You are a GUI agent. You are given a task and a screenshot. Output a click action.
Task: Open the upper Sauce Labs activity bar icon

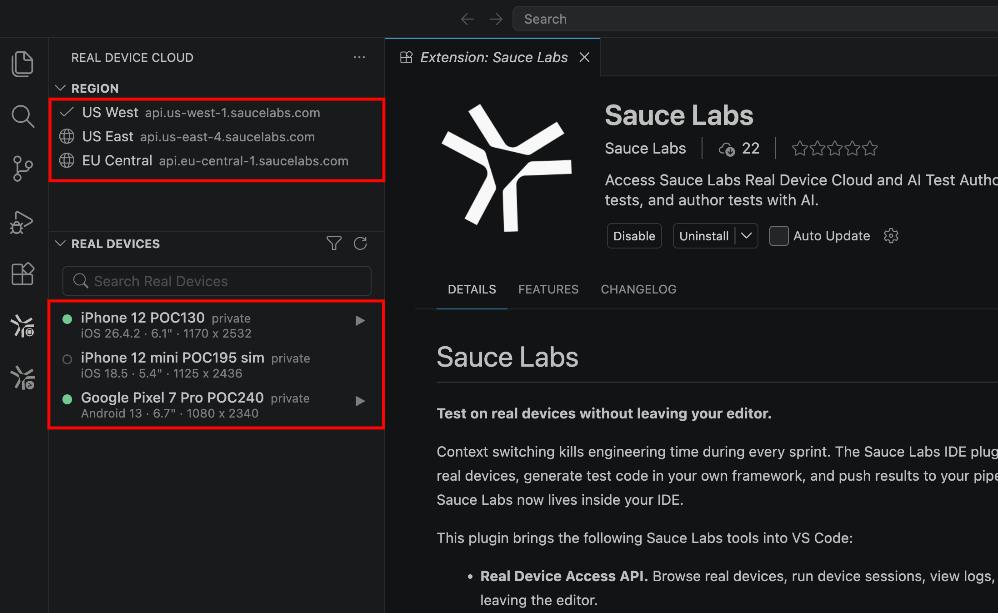point(23,326)
